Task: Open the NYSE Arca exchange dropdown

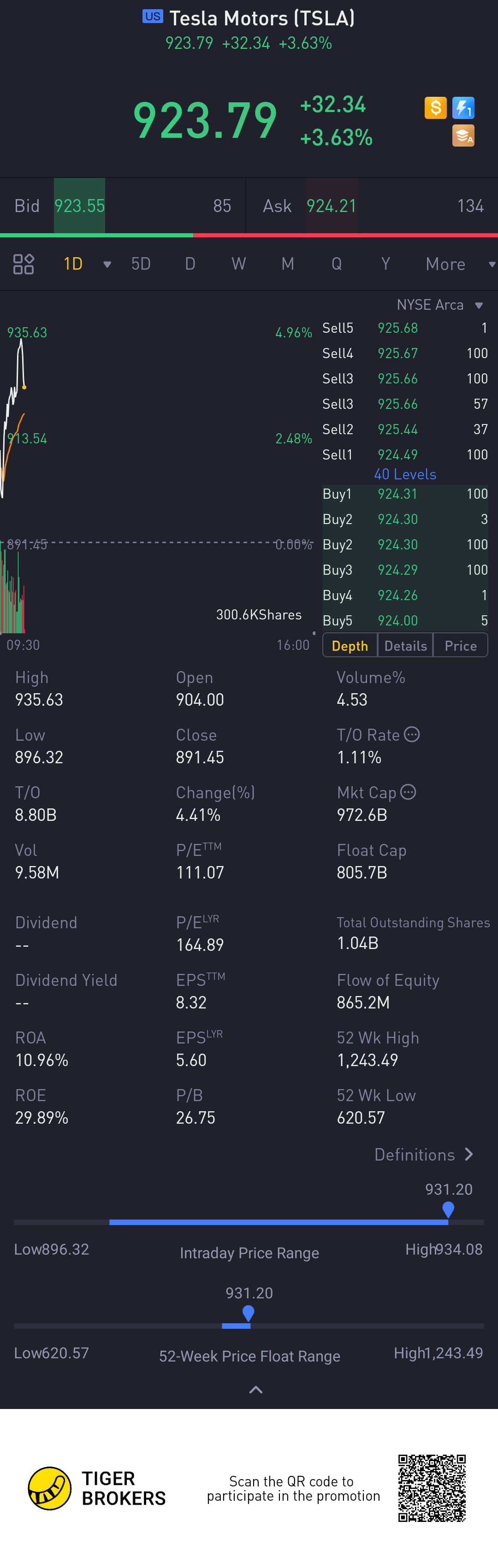Action: (479, 305)
